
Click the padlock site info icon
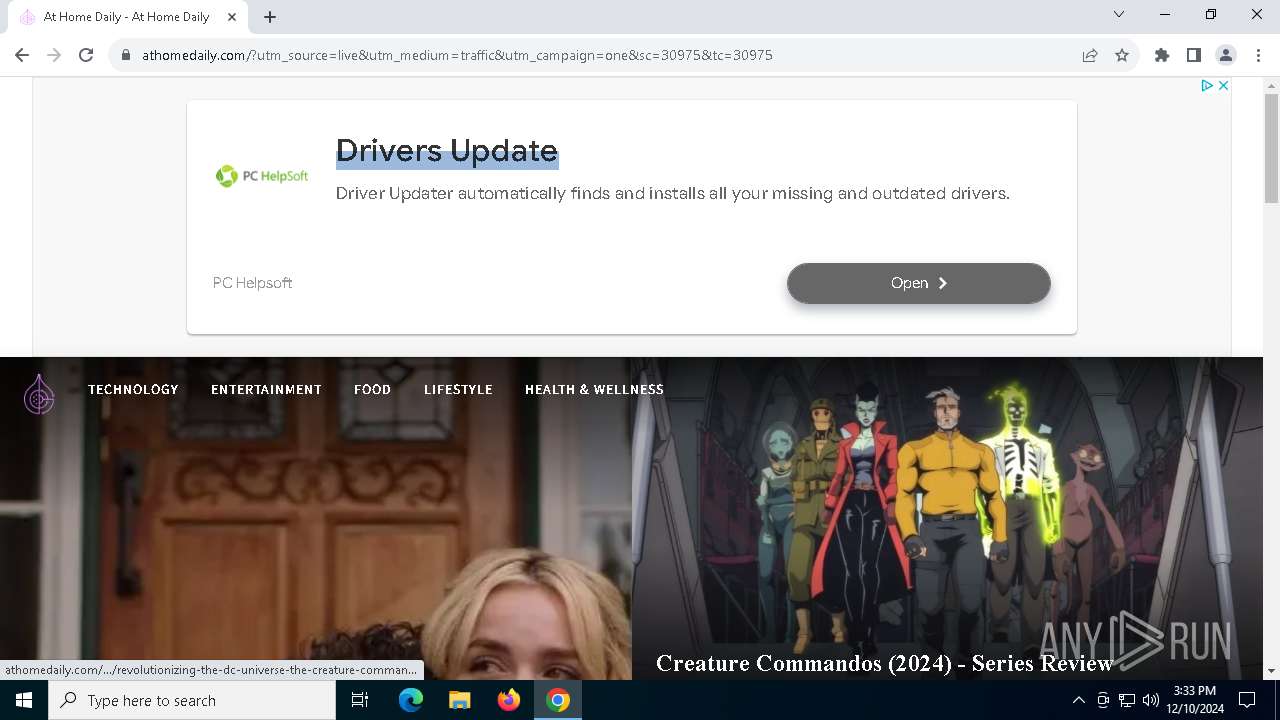tap(126, 55)
